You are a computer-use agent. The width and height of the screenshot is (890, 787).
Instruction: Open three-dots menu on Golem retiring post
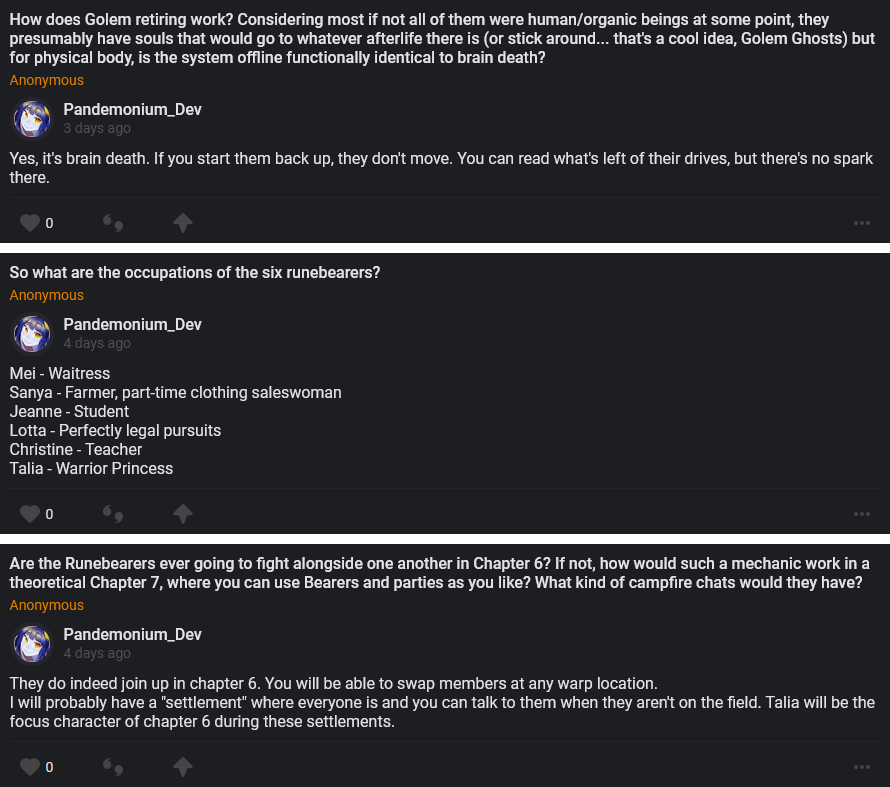point(862,223)
